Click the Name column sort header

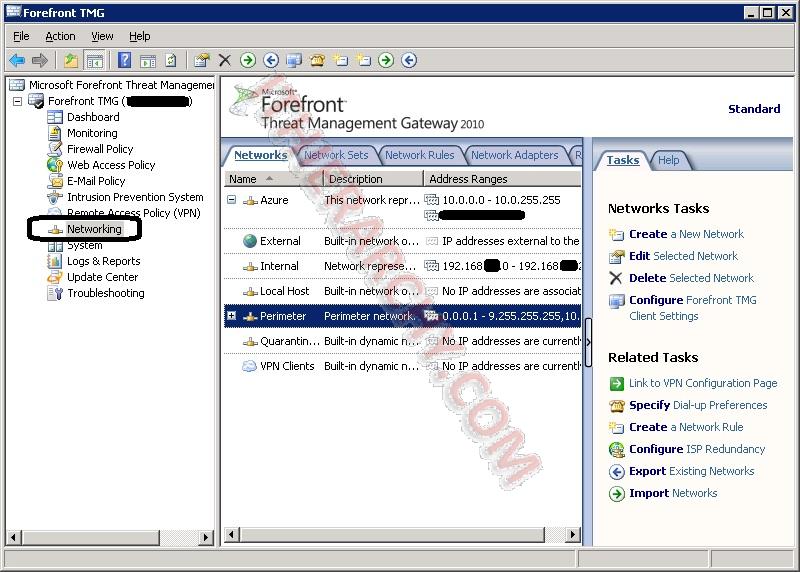273,179
